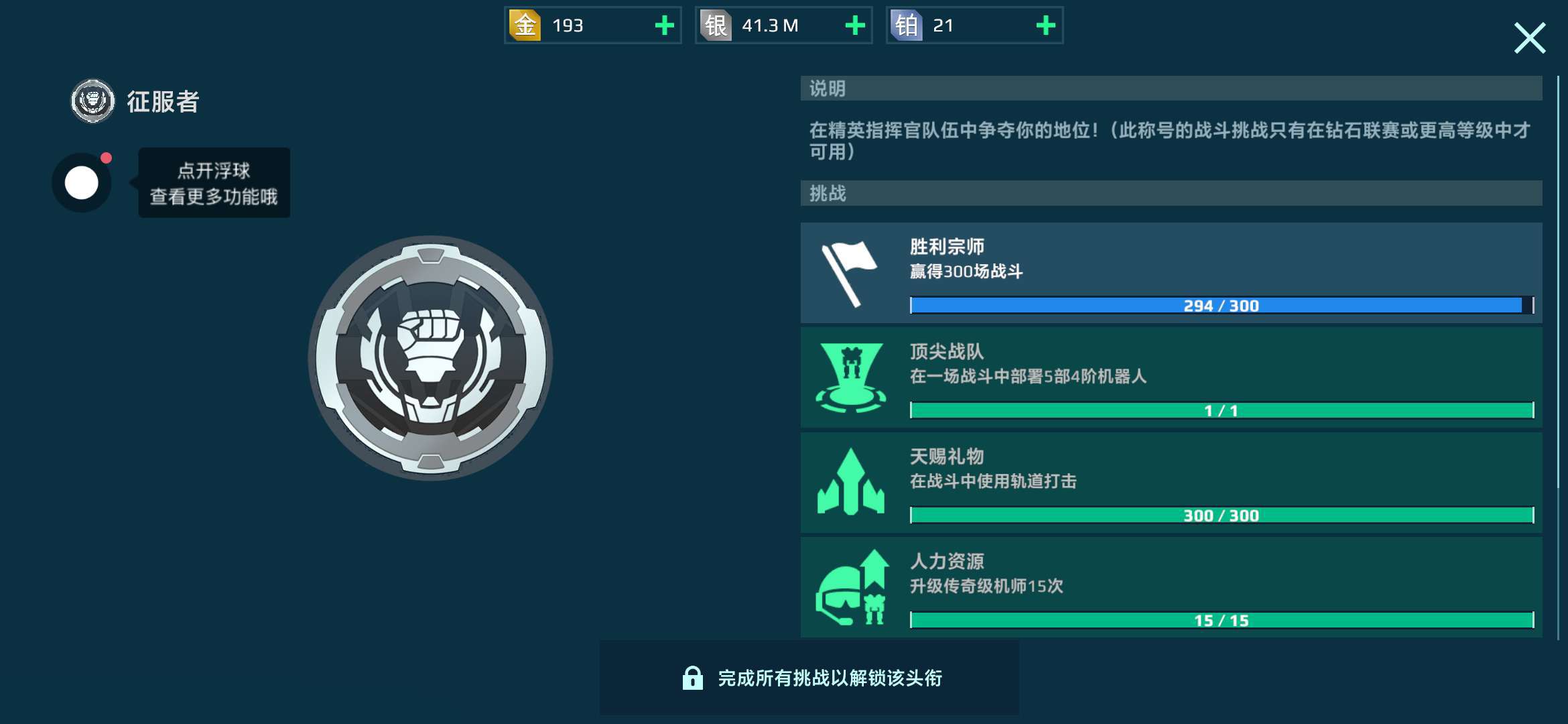Click the platinum currency 铂 icon
The image size is (1568, 724).
pos(907,25)
